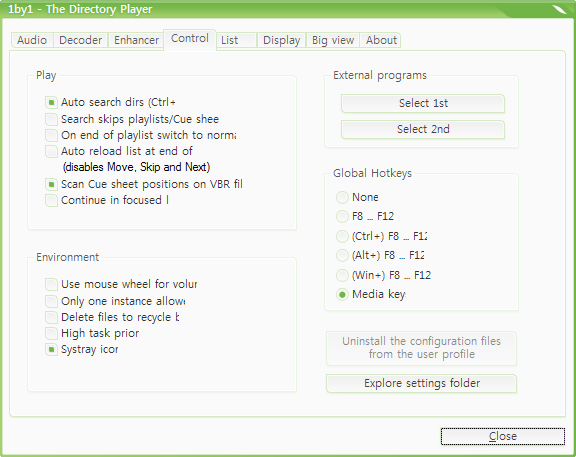
Task: Switch to the Audio tab
Action: click(x=32, y=40)
